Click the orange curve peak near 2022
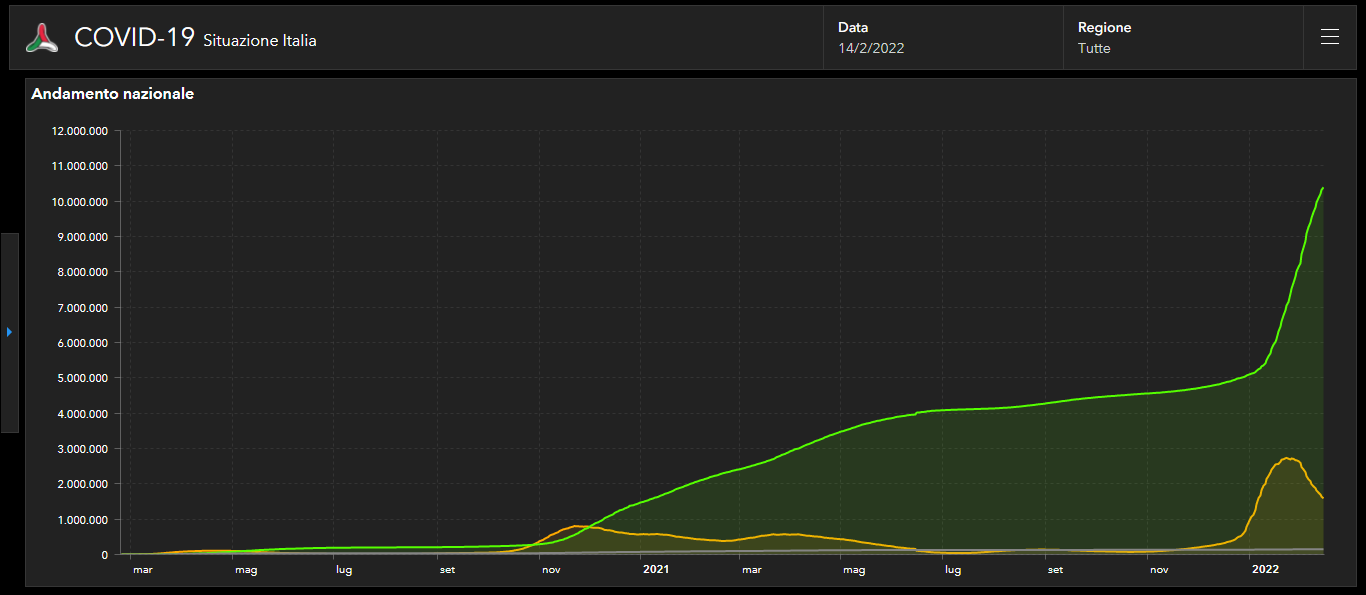The width and height of the screenshot is (1366, 595). [1289, 458]
